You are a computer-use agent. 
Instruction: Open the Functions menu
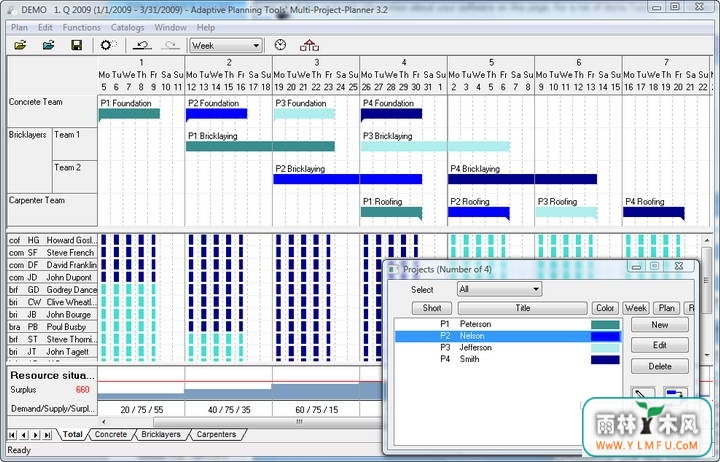click(x=82, y=28)
